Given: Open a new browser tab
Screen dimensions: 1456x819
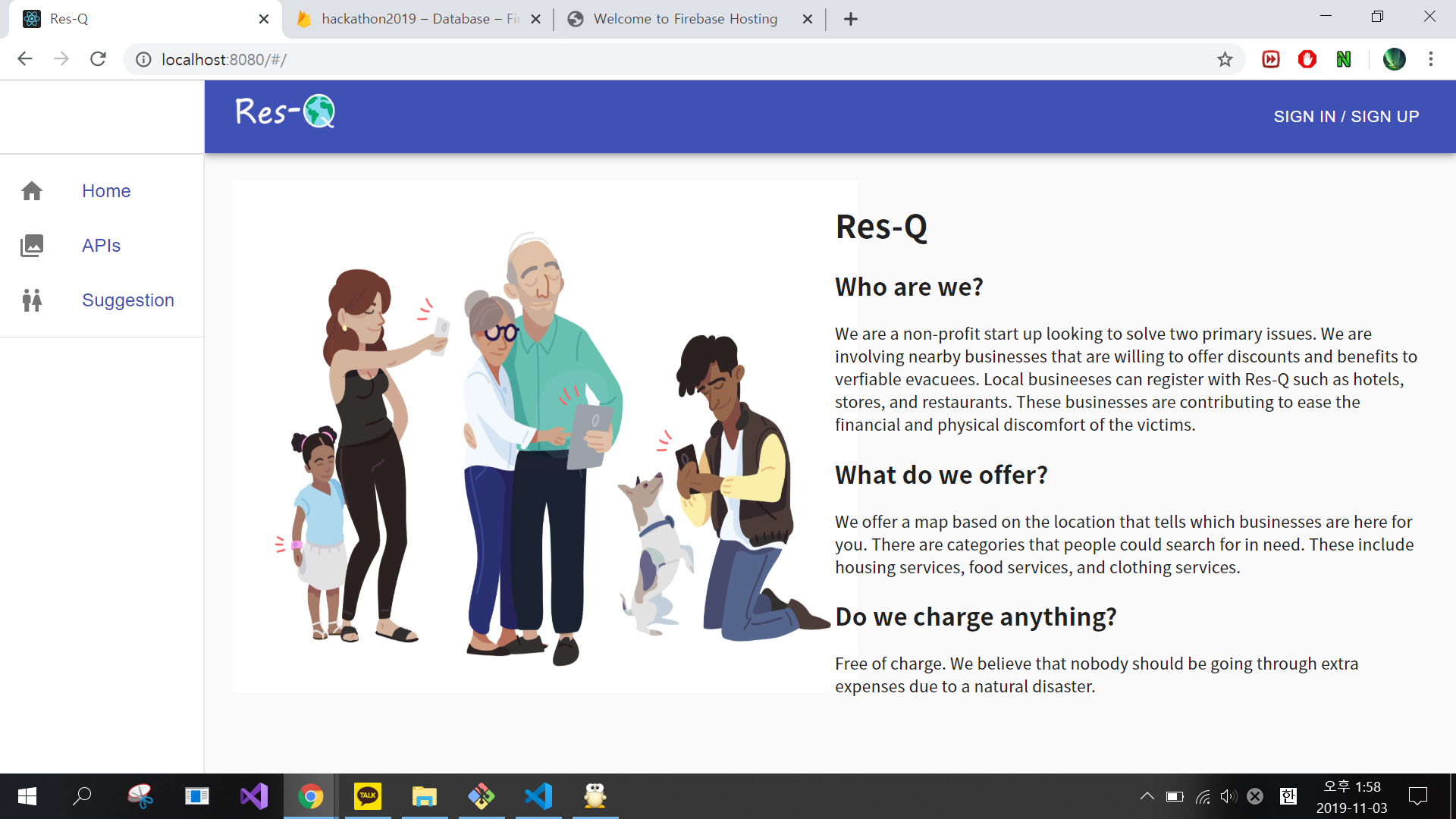Looking at the screenshot, I should coord(851,19).
